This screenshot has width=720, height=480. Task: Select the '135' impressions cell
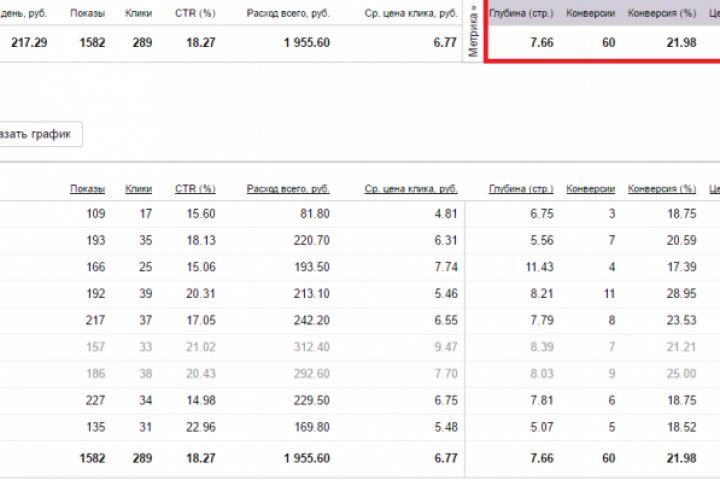tap(96, 427)
